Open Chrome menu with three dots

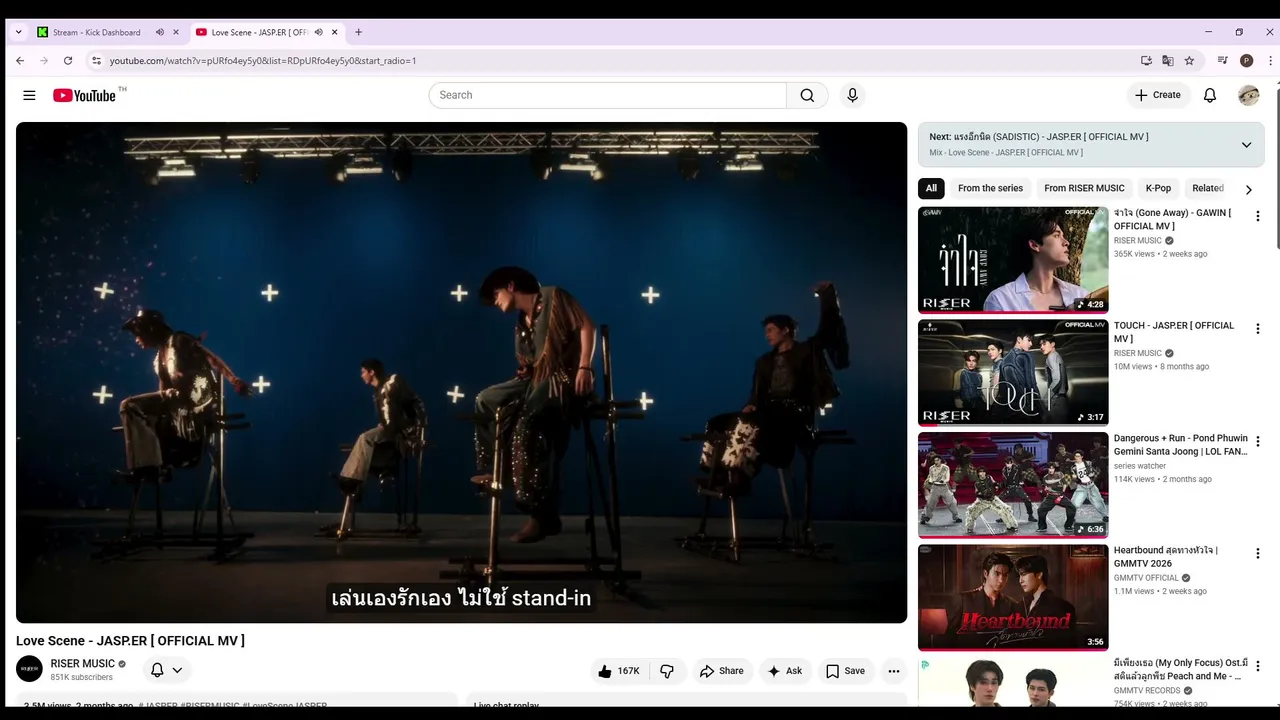(1270, 61)
